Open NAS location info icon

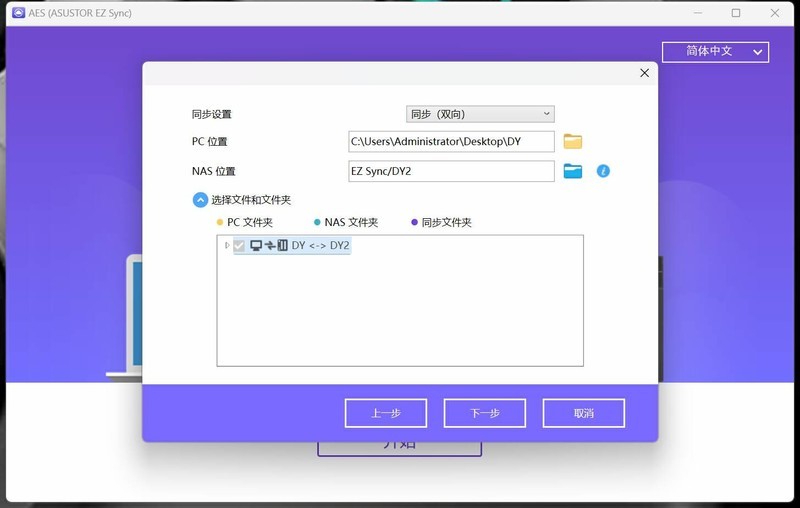pos(603,171)
